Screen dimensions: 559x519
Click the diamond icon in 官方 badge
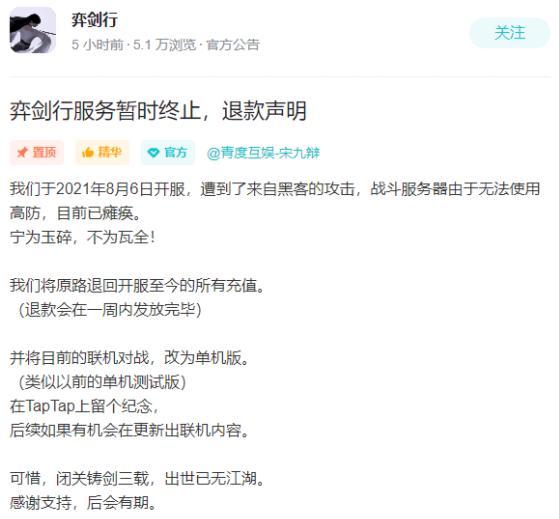coord(153,153)
